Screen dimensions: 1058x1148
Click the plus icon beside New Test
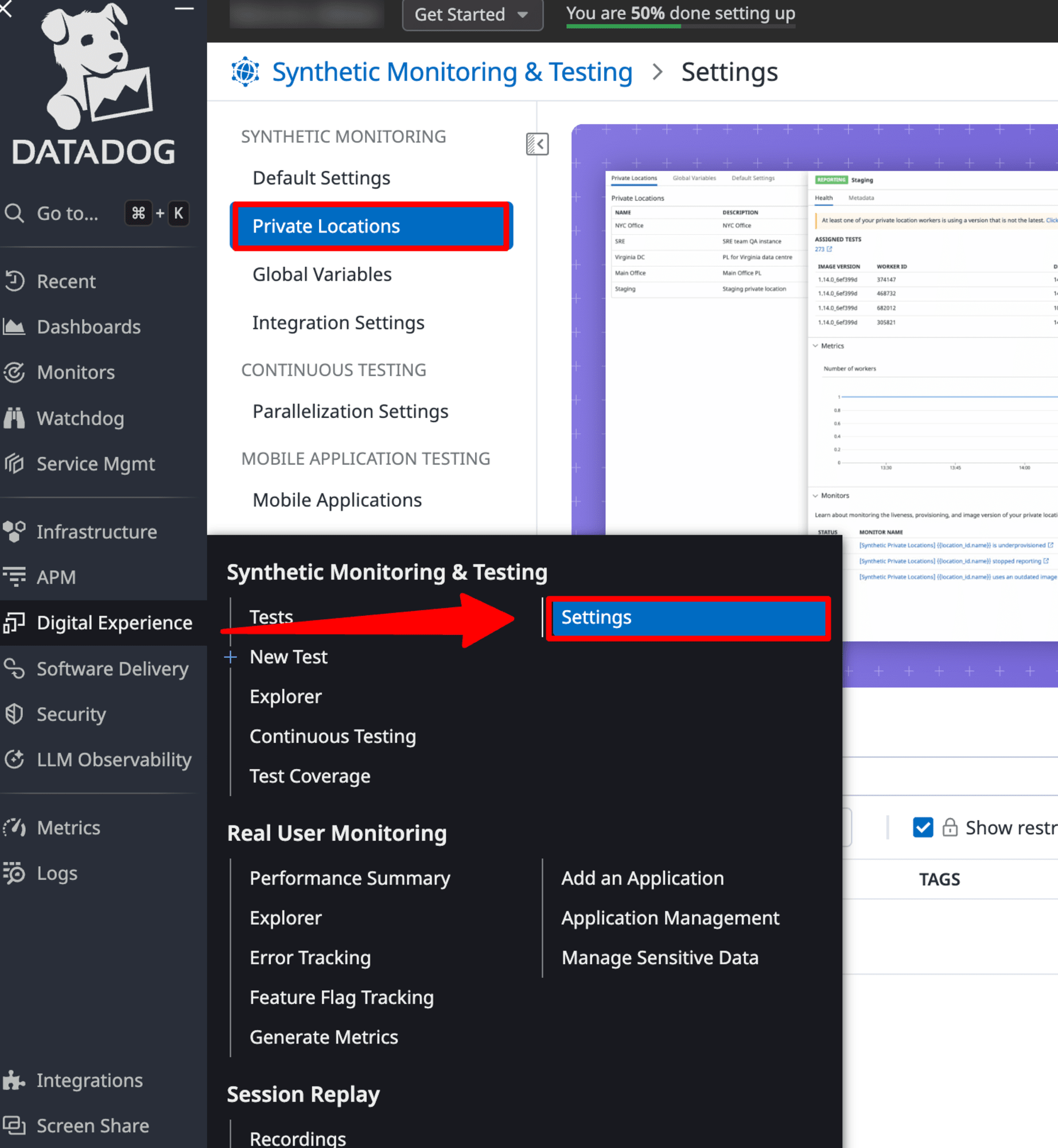[x=231, y=657]
